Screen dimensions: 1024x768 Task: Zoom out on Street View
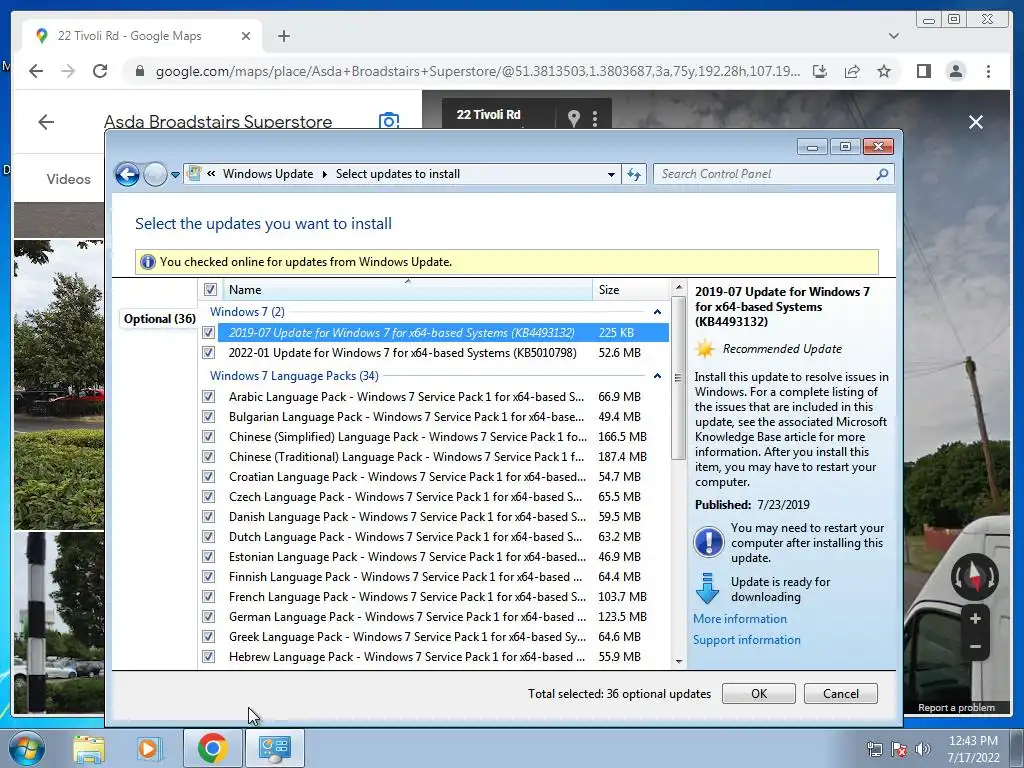point(975,647)
